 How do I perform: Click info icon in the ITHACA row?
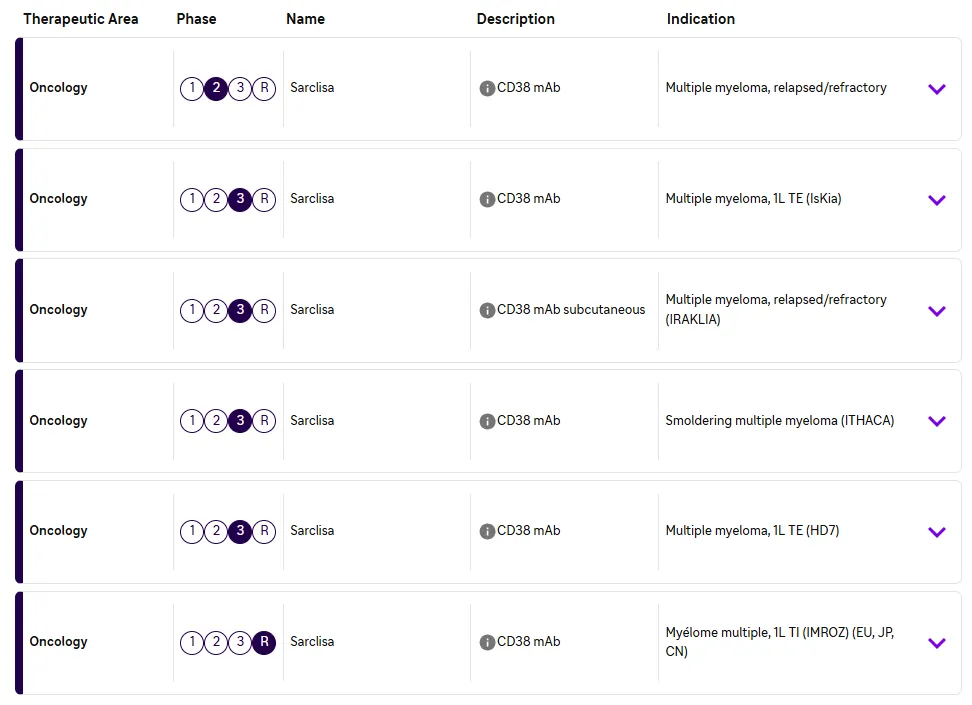pos(487,421)
